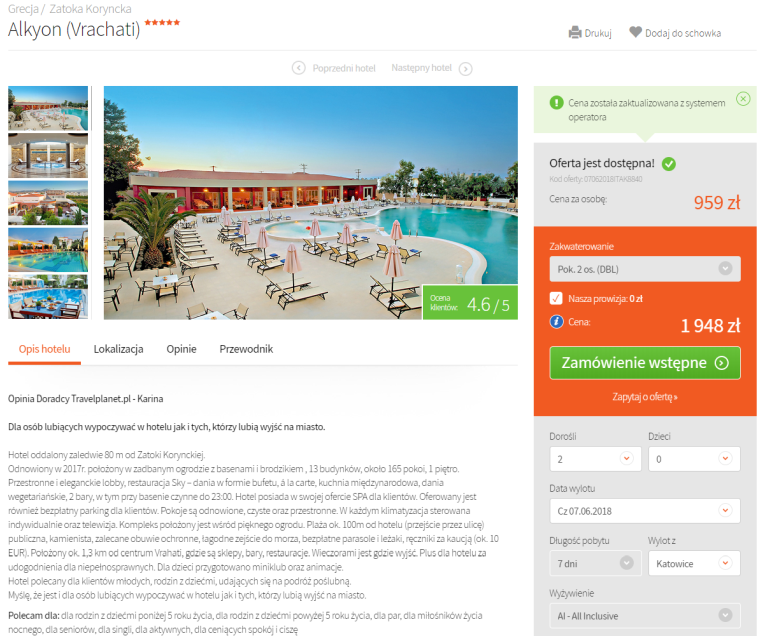The height and width of the screenshot is (636, 760).
Task: Open the Wyżywienie All Inclusive dropdown
Action: [x=645, y=616]
